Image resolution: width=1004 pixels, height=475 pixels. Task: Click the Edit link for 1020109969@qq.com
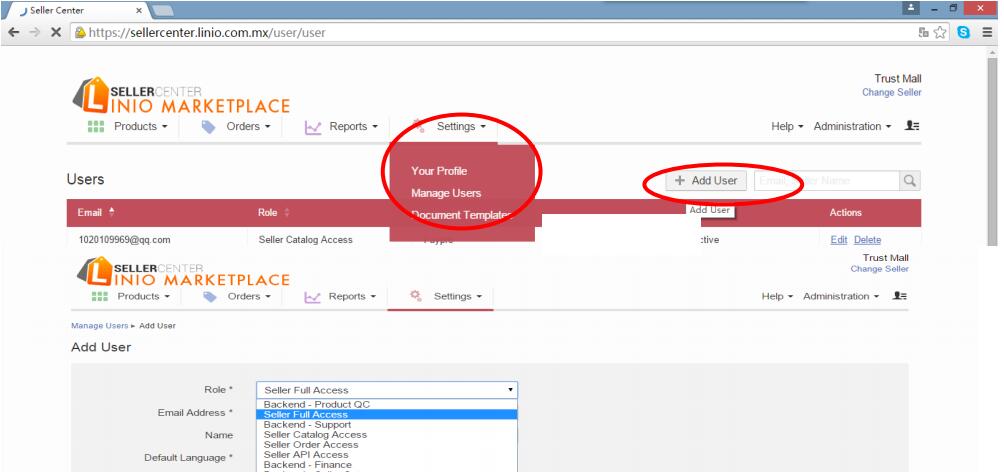839,240
